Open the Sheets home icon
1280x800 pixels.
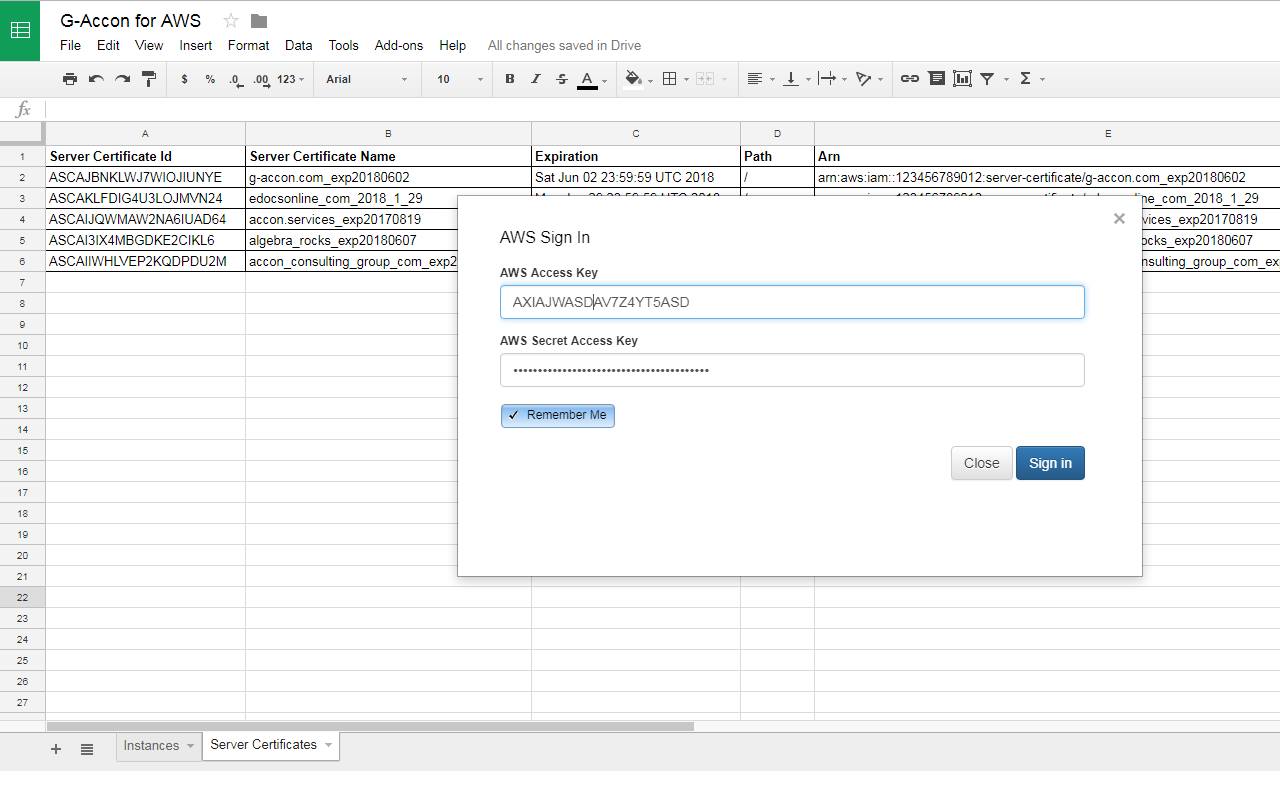(x=20, y=30)
